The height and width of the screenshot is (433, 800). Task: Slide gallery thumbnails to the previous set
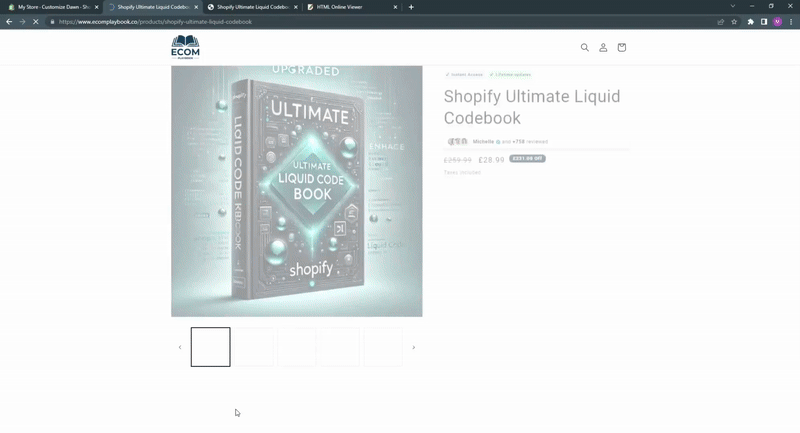pos(180,347)
